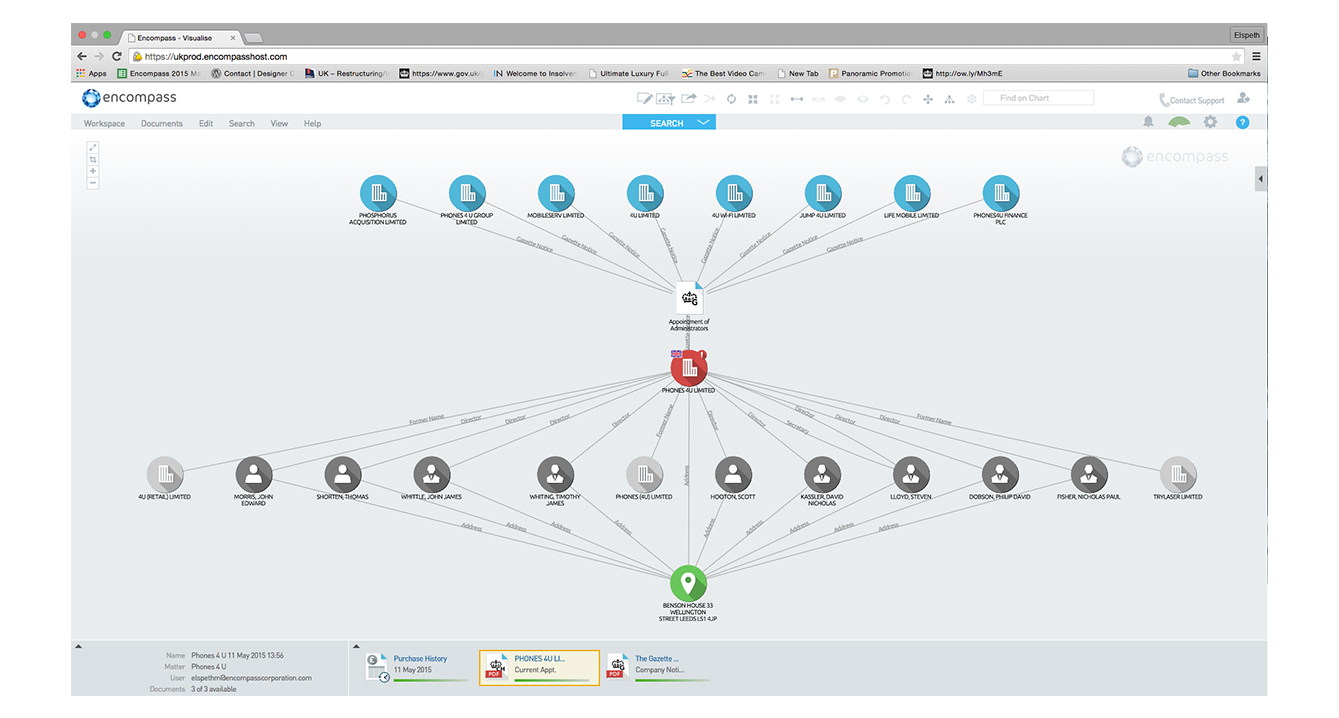Click the add user icon
This screenshot has height=718, width=1339.
point(1243,98)
